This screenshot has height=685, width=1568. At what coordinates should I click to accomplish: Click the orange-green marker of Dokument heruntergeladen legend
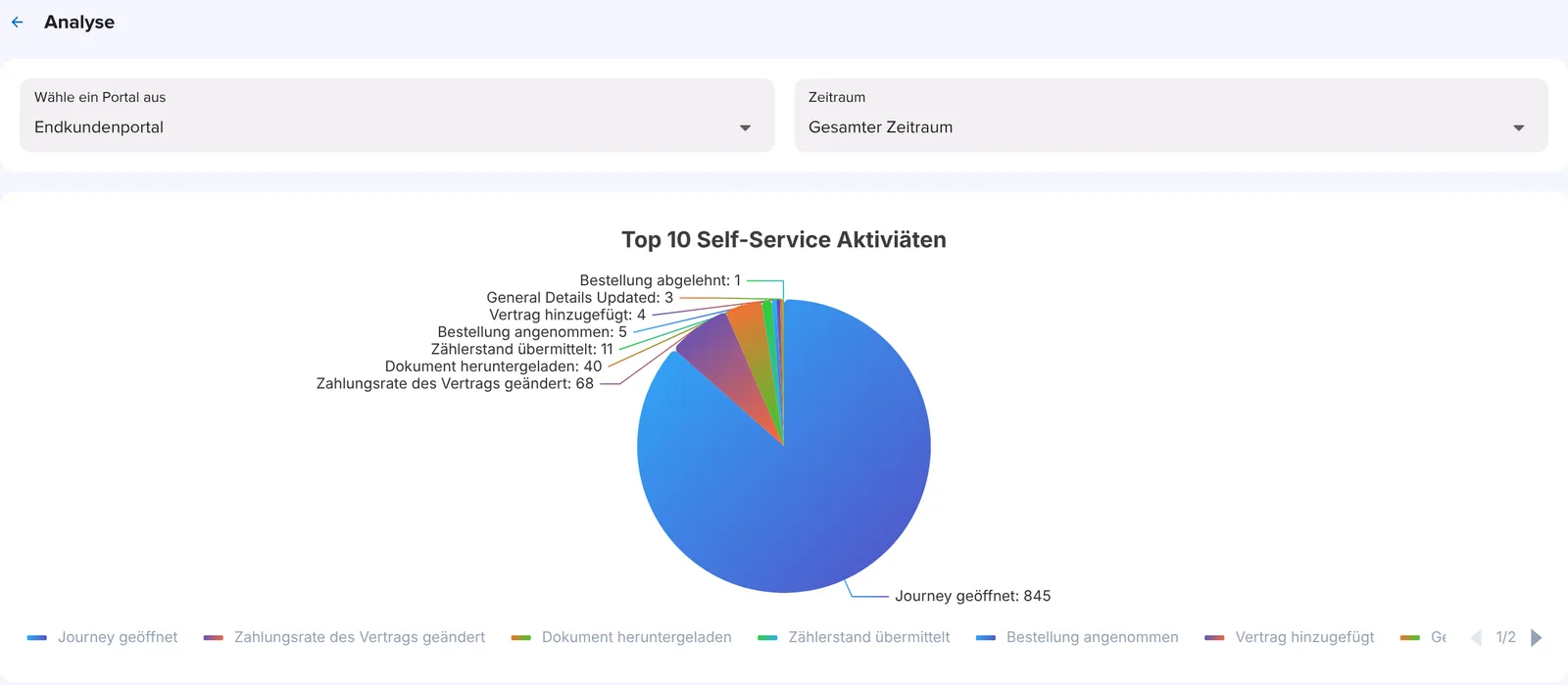point(520,638)
